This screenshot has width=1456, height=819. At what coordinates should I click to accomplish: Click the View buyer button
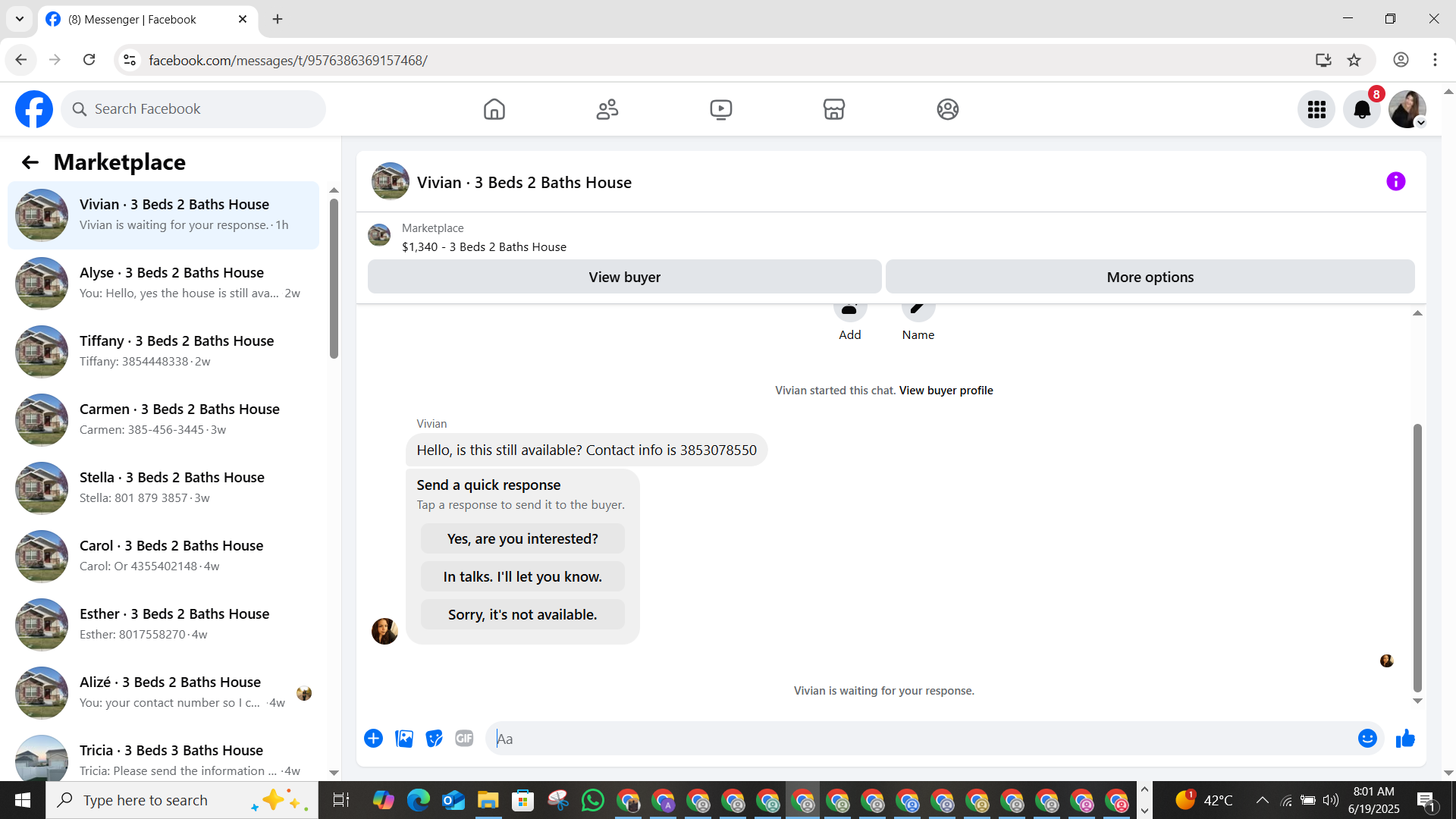pyautogui.click(x=624, y=277)
